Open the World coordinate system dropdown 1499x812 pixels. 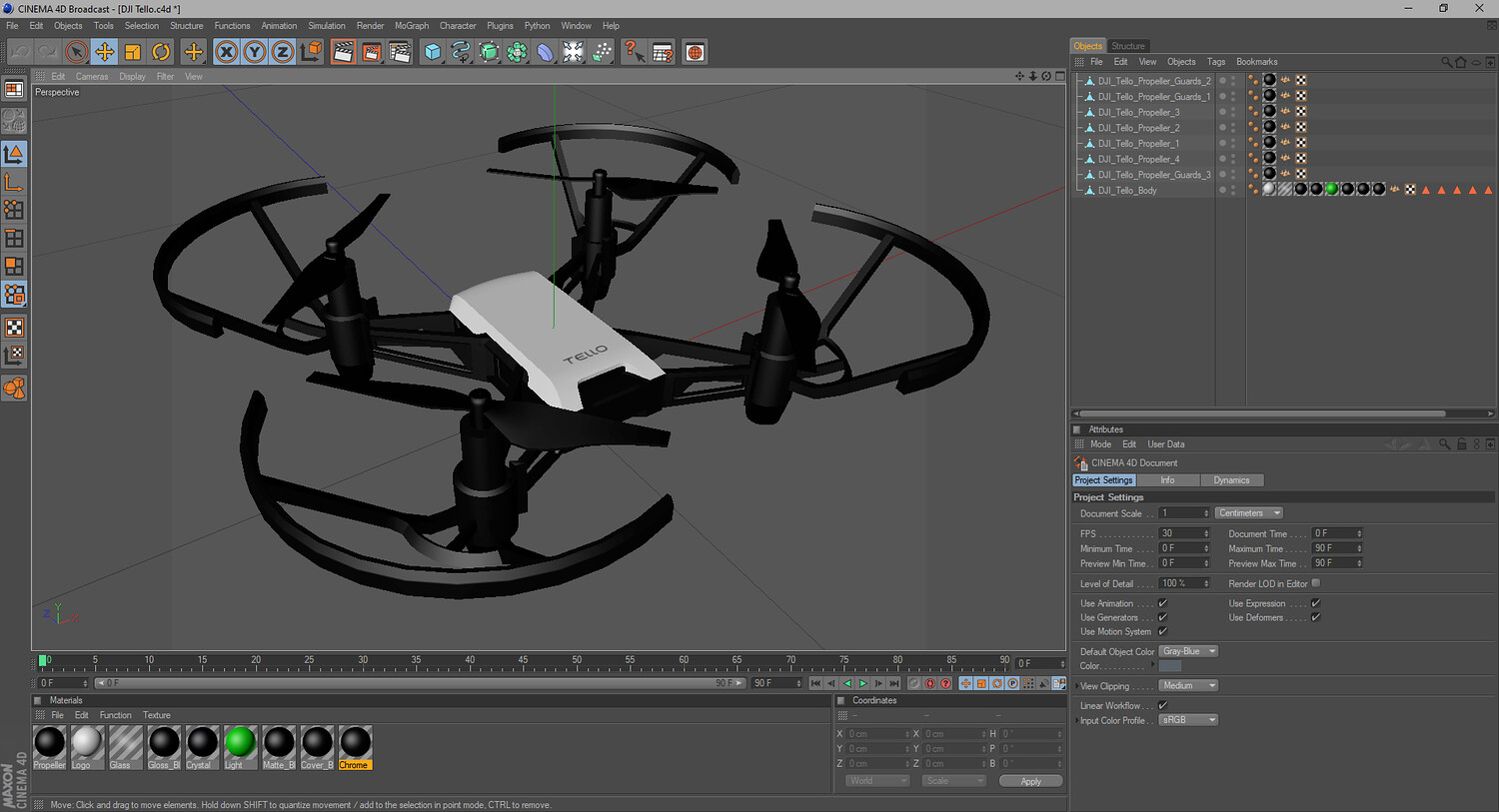pyautogui.click(x=877, y=781)
